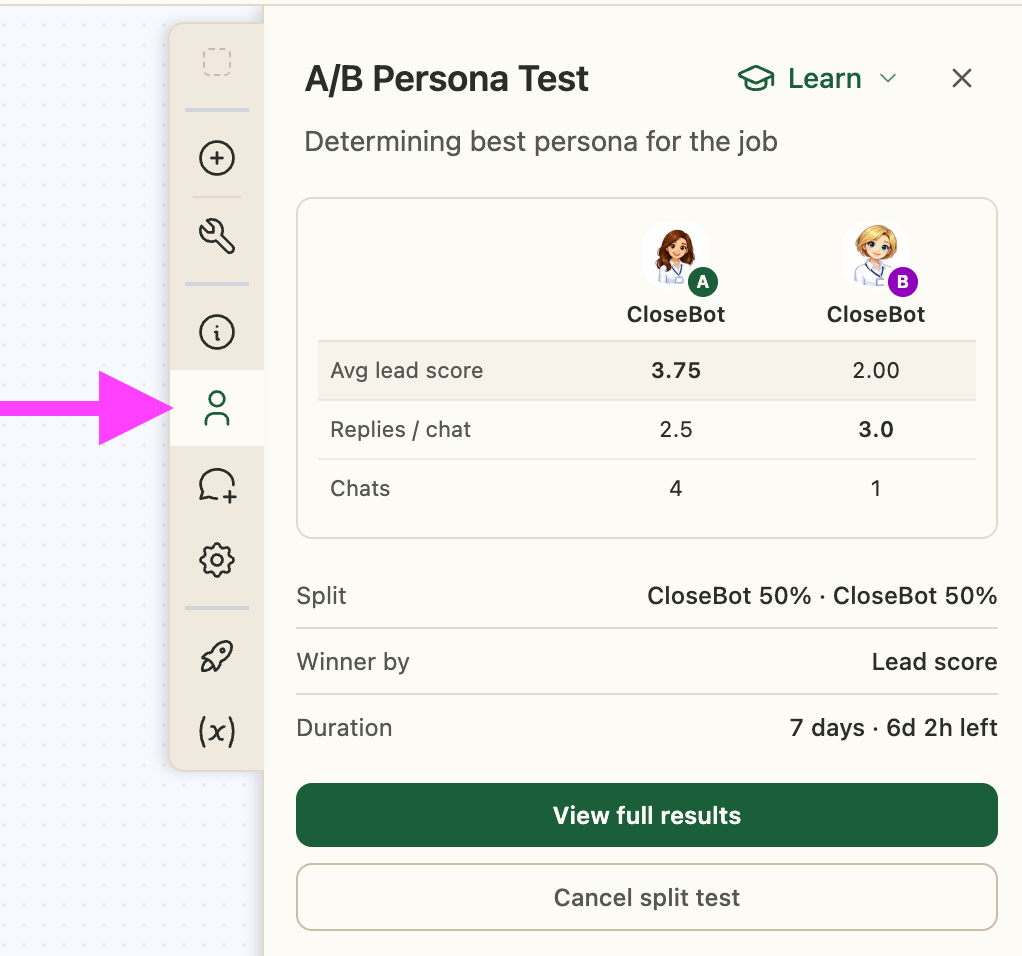Click the 4 chats value

point(676,488)
